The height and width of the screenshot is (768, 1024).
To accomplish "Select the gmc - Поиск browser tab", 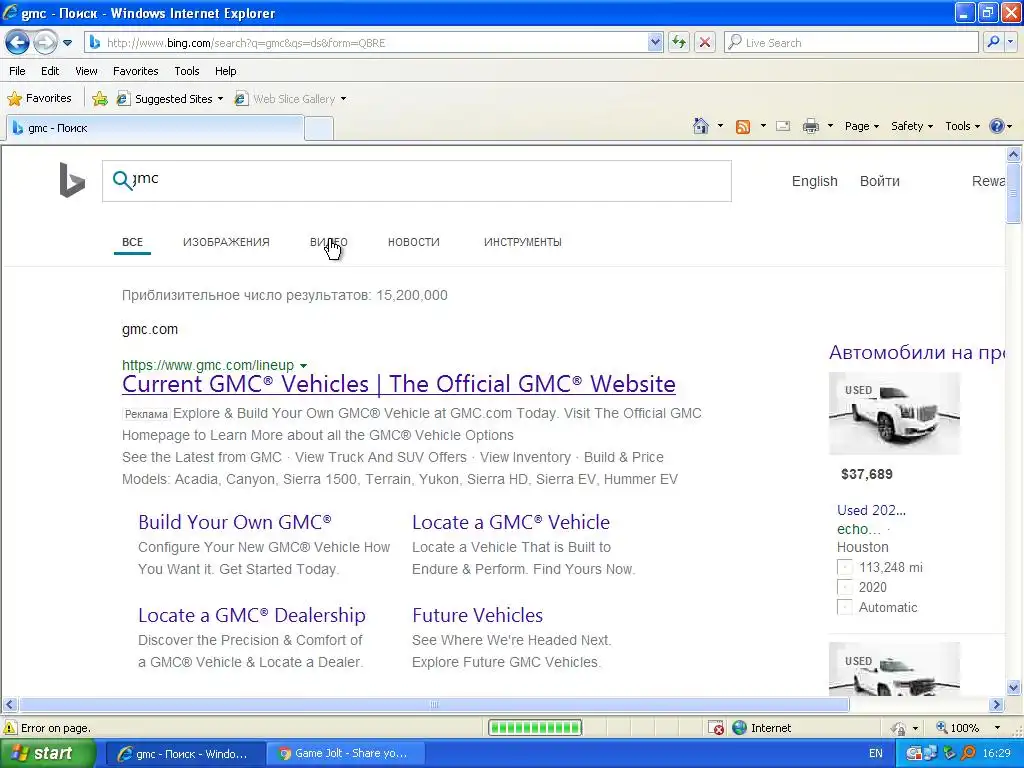I will pyautogui.click(x=155, y=128).
